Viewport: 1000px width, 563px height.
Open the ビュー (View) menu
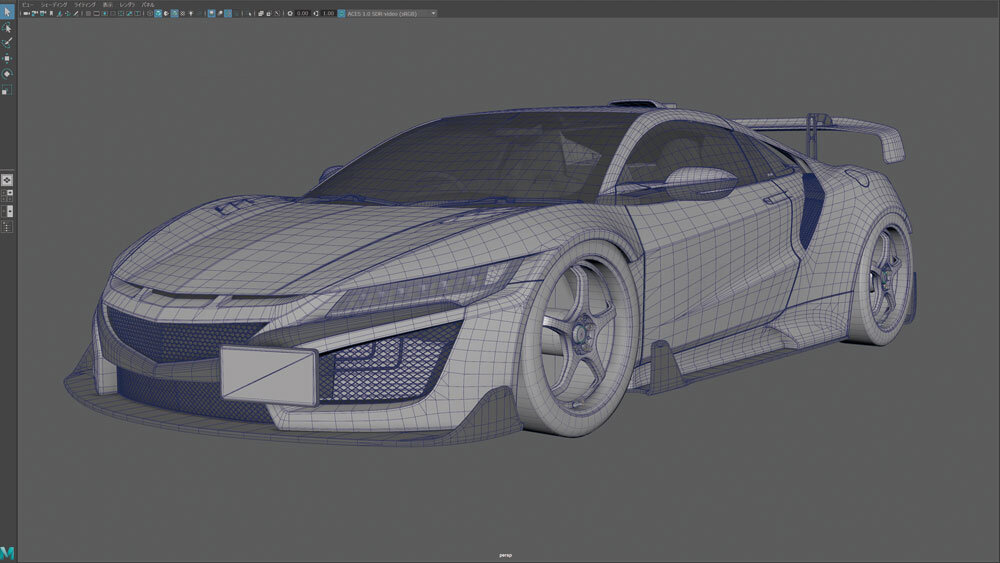pyautogui.click(x=27, y=5)
